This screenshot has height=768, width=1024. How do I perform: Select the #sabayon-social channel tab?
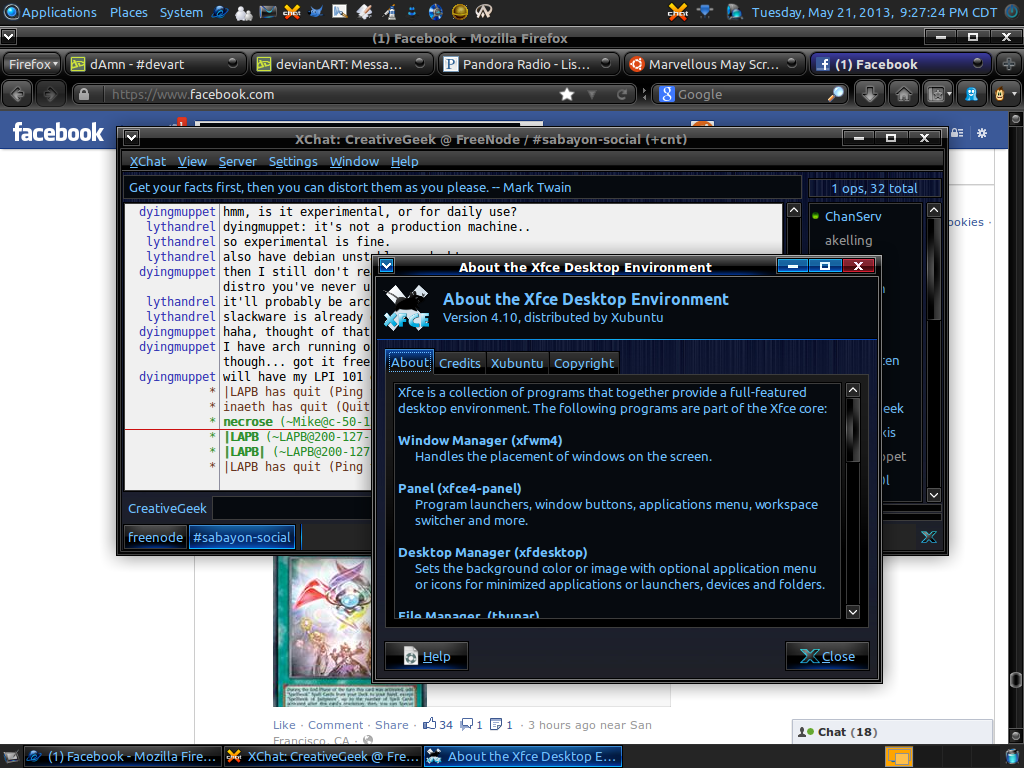point(242,537)
